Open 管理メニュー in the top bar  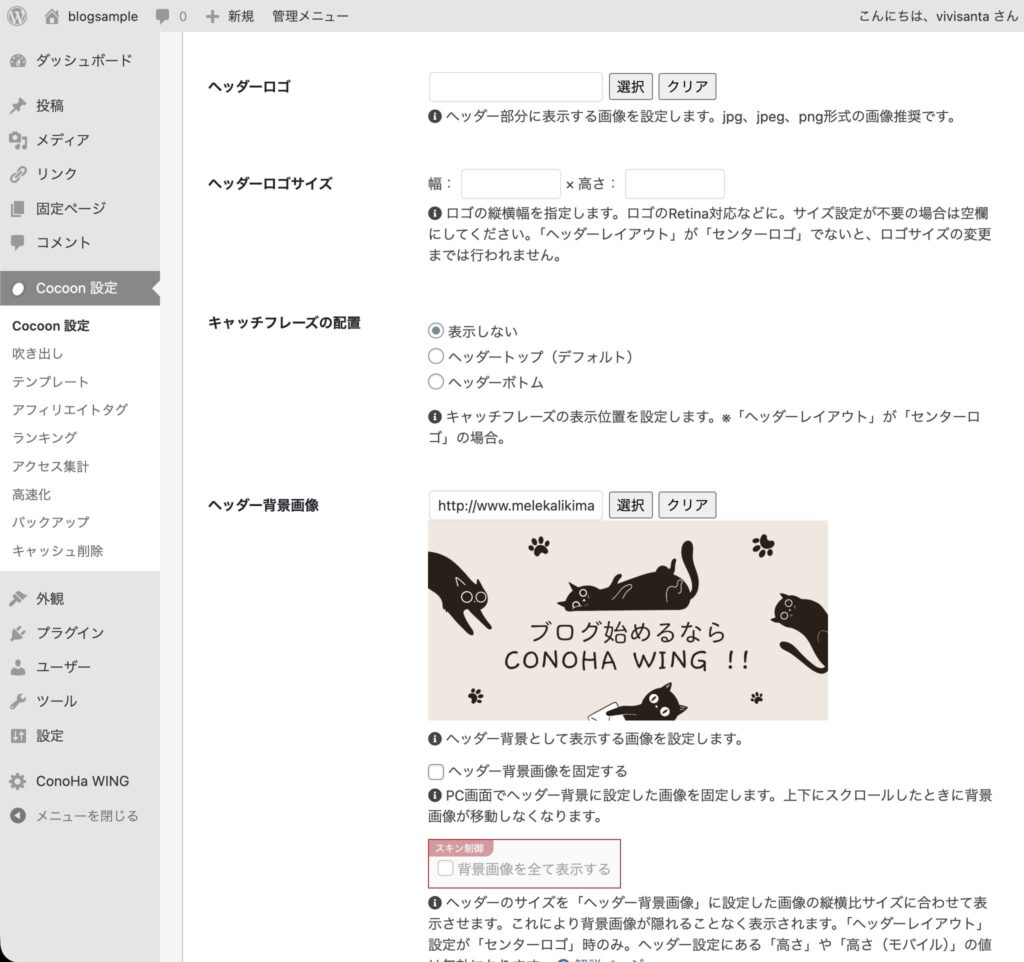pos(310,17)
